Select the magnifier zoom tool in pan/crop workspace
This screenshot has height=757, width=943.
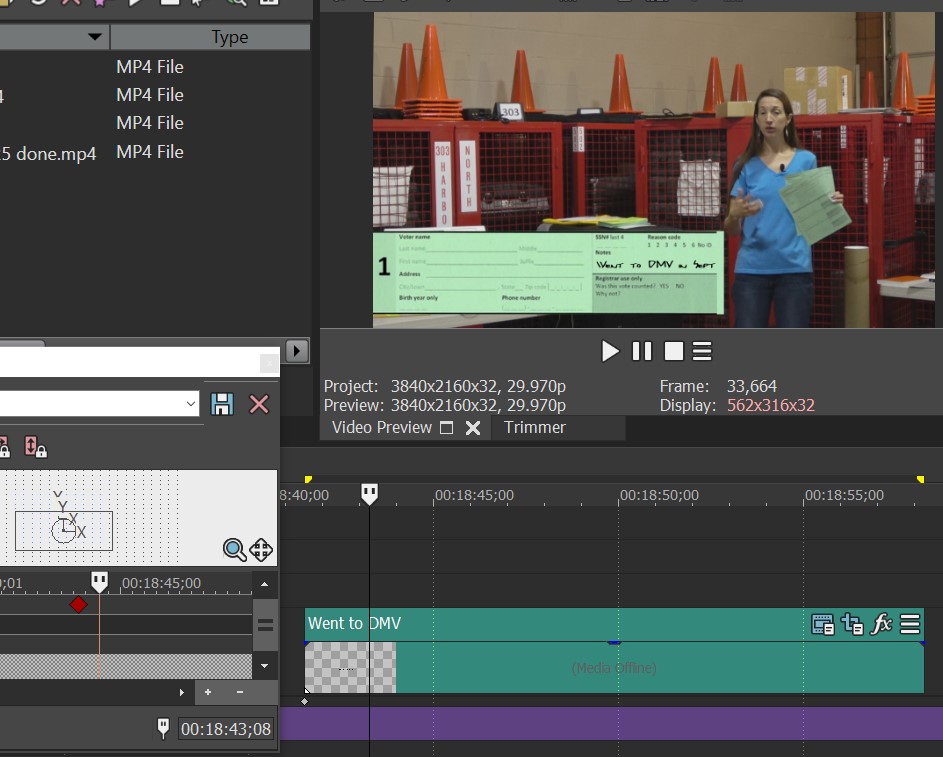point(234,549)
